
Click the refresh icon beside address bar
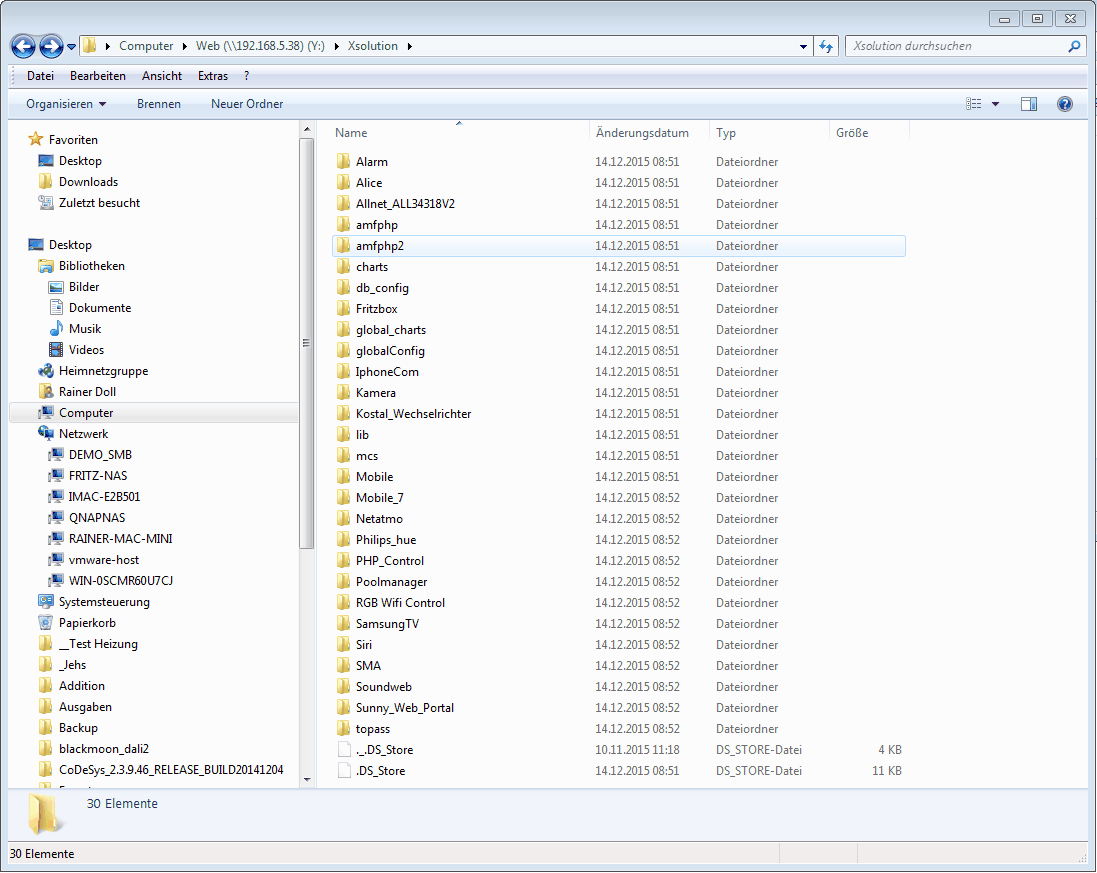click(826, 46)
